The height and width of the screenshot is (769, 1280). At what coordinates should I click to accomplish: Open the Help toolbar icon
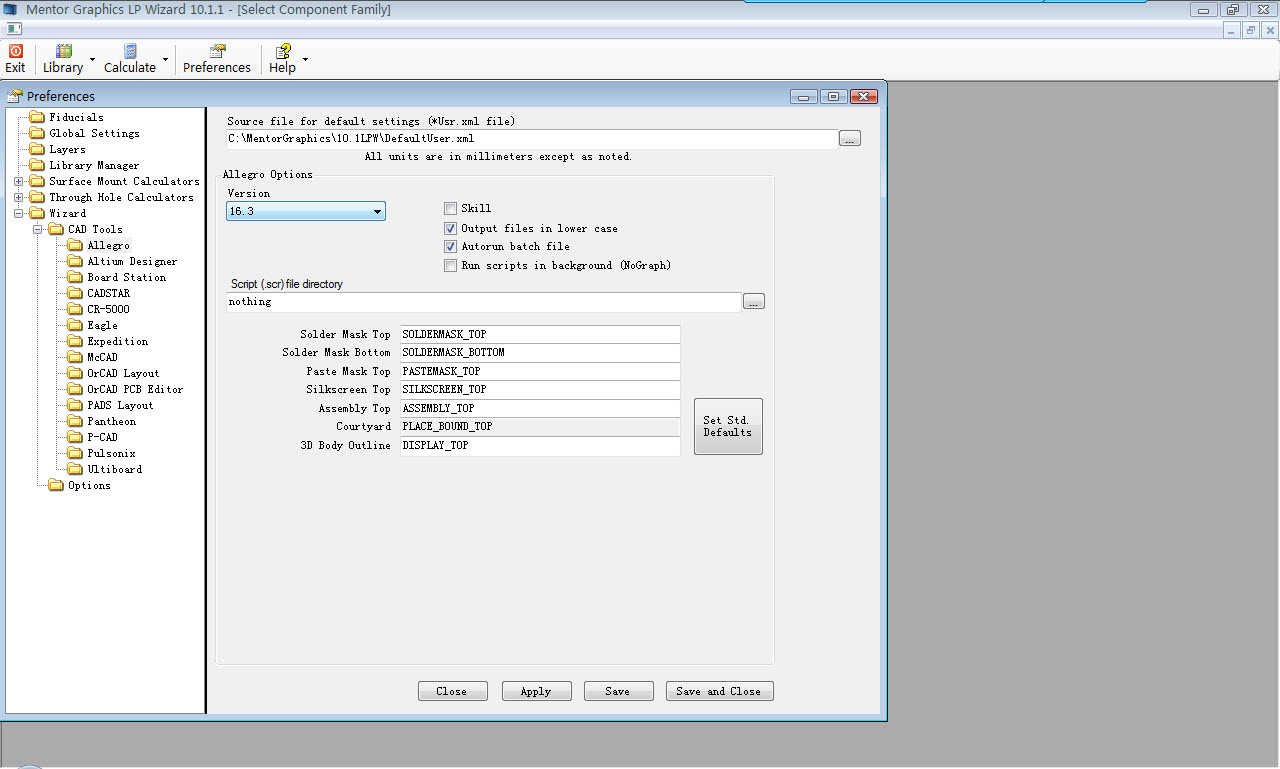[283, 59]
